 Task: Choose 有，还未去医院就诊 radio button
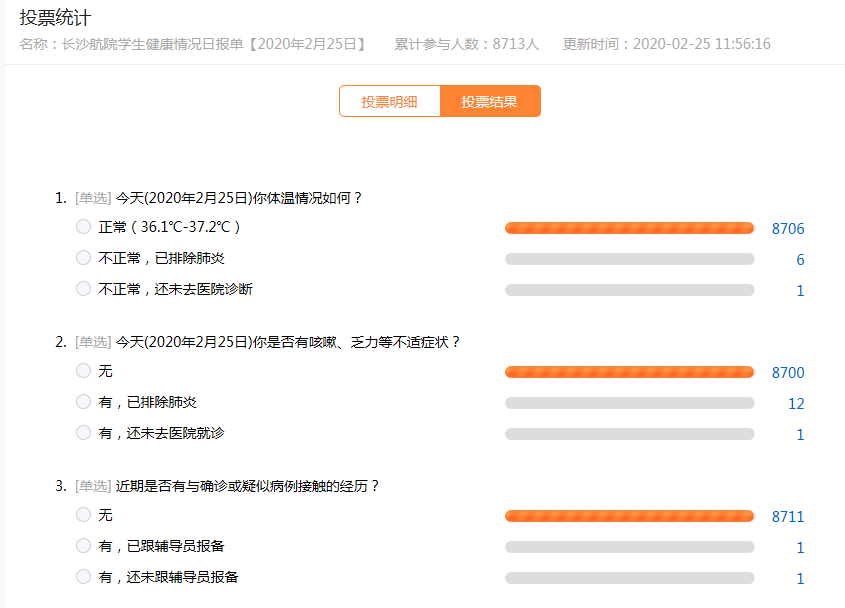83,433
